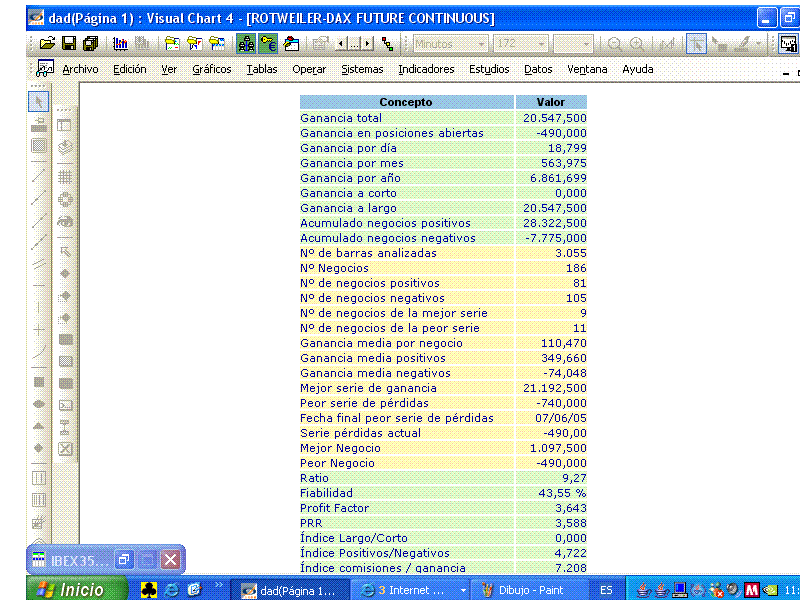Switch to Dibujo - Paint taskbar button
Image resolution: width=800 pixels, height=600 pixels.
[528, 590]
